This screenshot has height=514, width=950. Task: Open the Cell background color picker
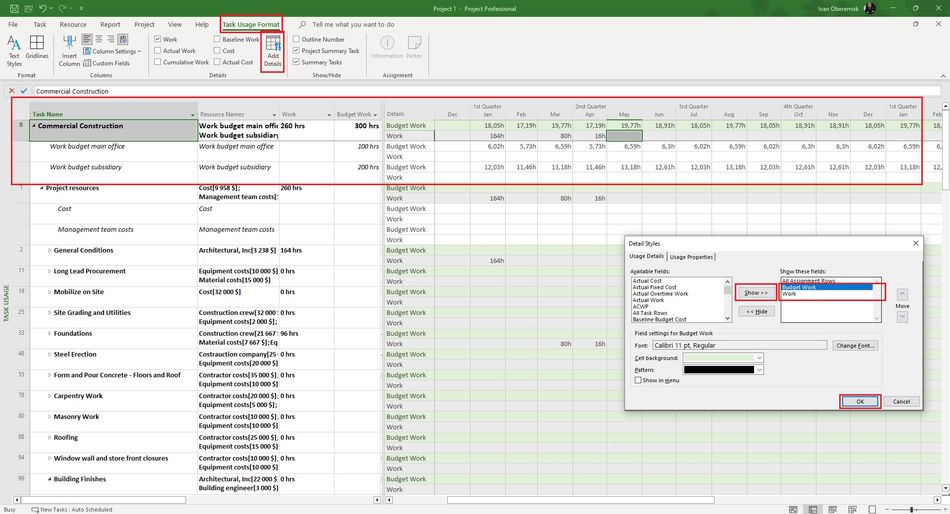coord(723,358)
